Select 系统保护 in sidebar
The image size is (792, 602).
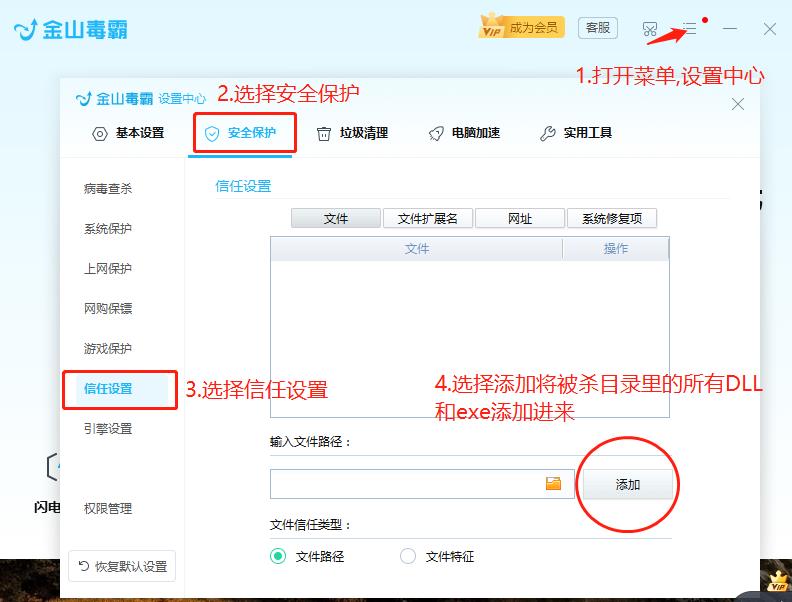(x=108, y=229)
